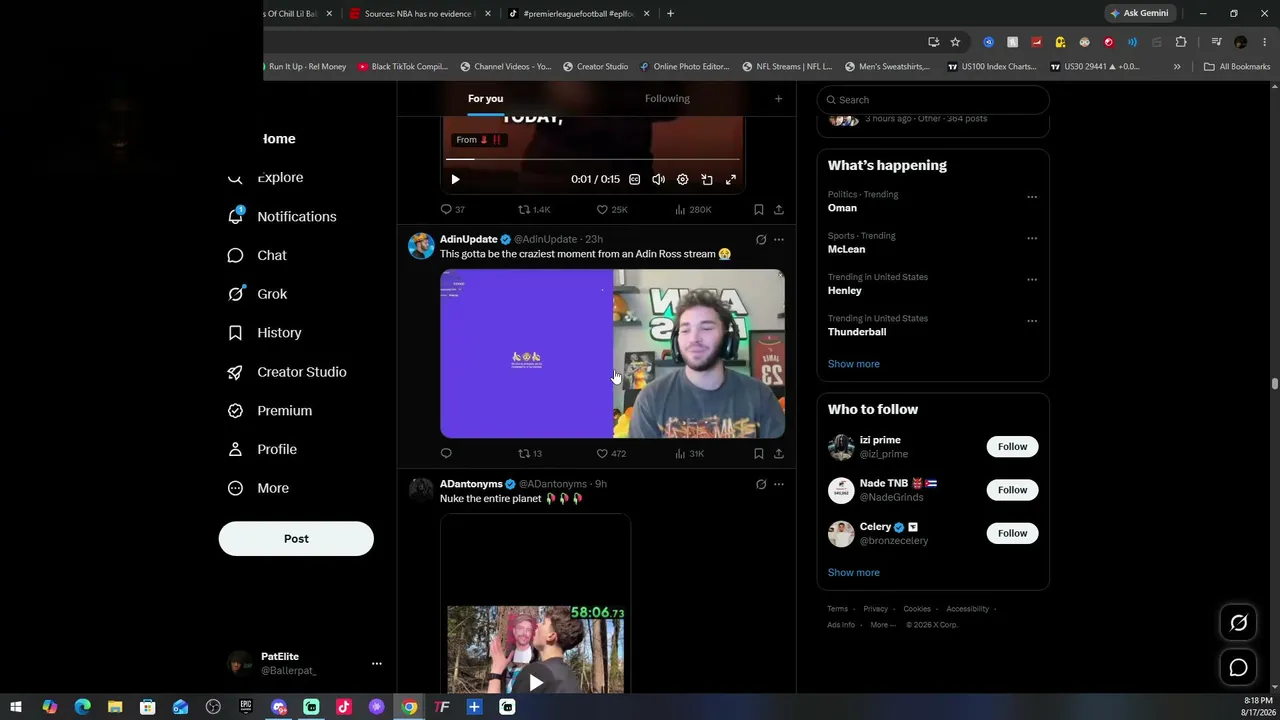Open video settings gear in player
The image size is (1280, 720).
(683, 180)
